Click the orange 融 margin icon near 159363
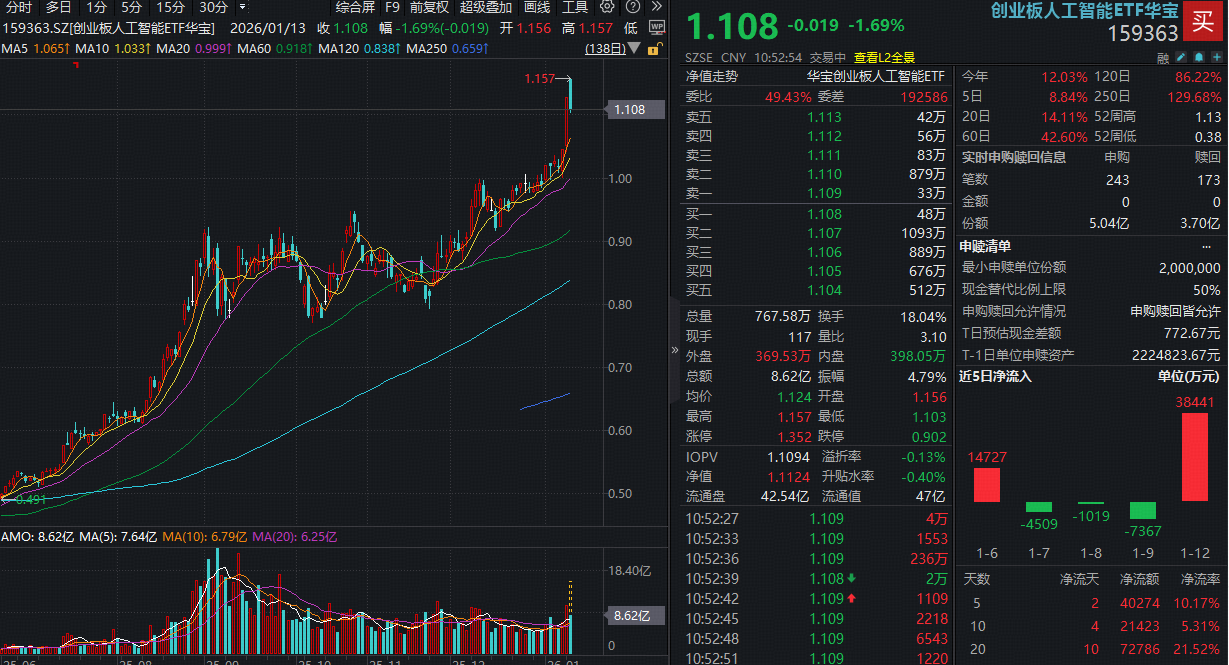1229x665 pixels. coord(1163,57)
